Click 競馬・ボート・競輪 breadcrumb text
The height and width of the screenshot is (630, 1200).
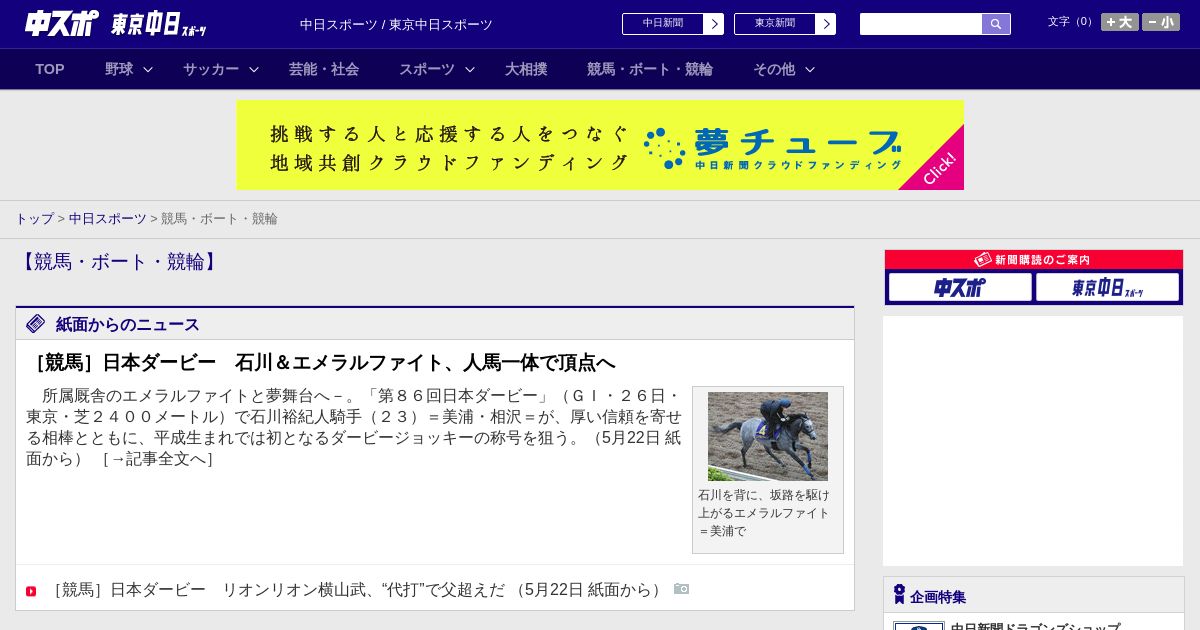pos(219,218)
